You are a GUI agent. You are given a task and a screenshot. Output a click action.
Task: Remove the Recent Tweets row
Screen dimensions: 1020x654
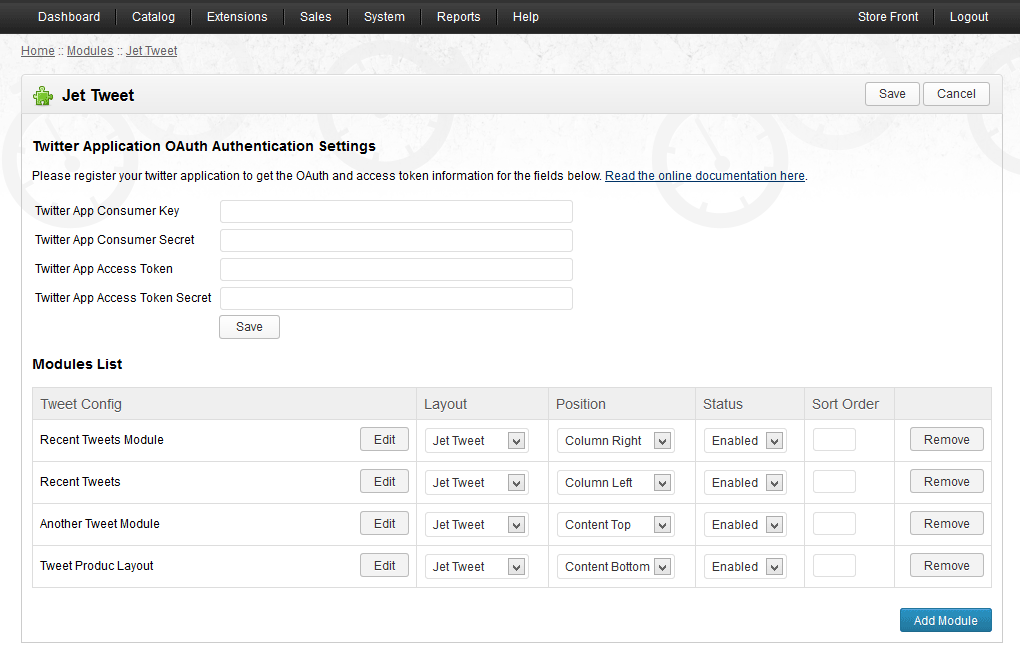pyautogui.click(x=946, y=482)
